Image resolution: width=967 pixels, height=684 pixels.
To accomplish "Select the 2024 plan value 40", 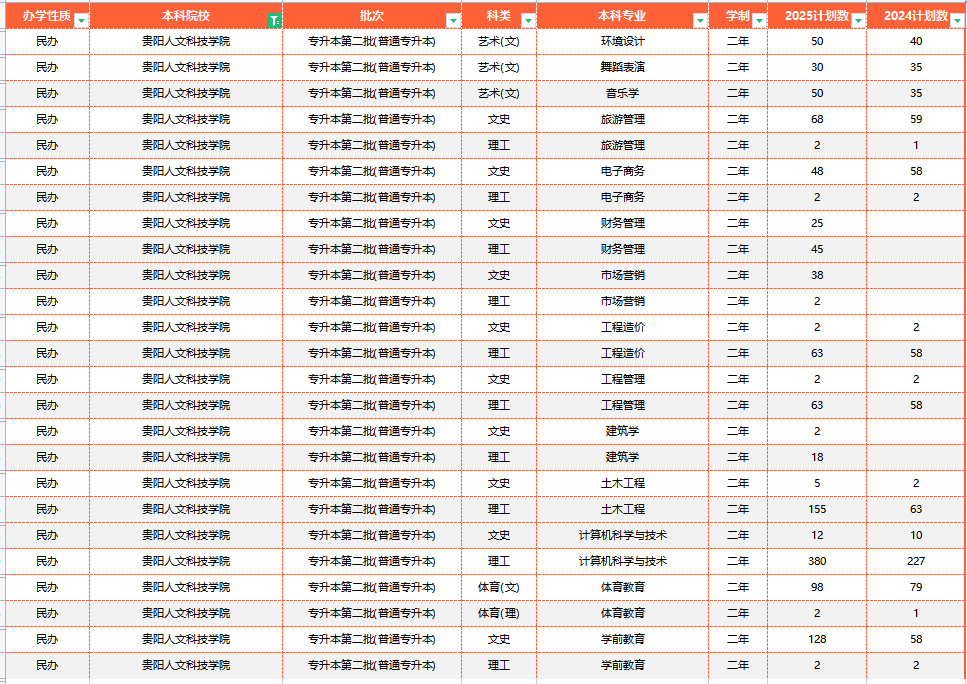I will pos(916,41).
